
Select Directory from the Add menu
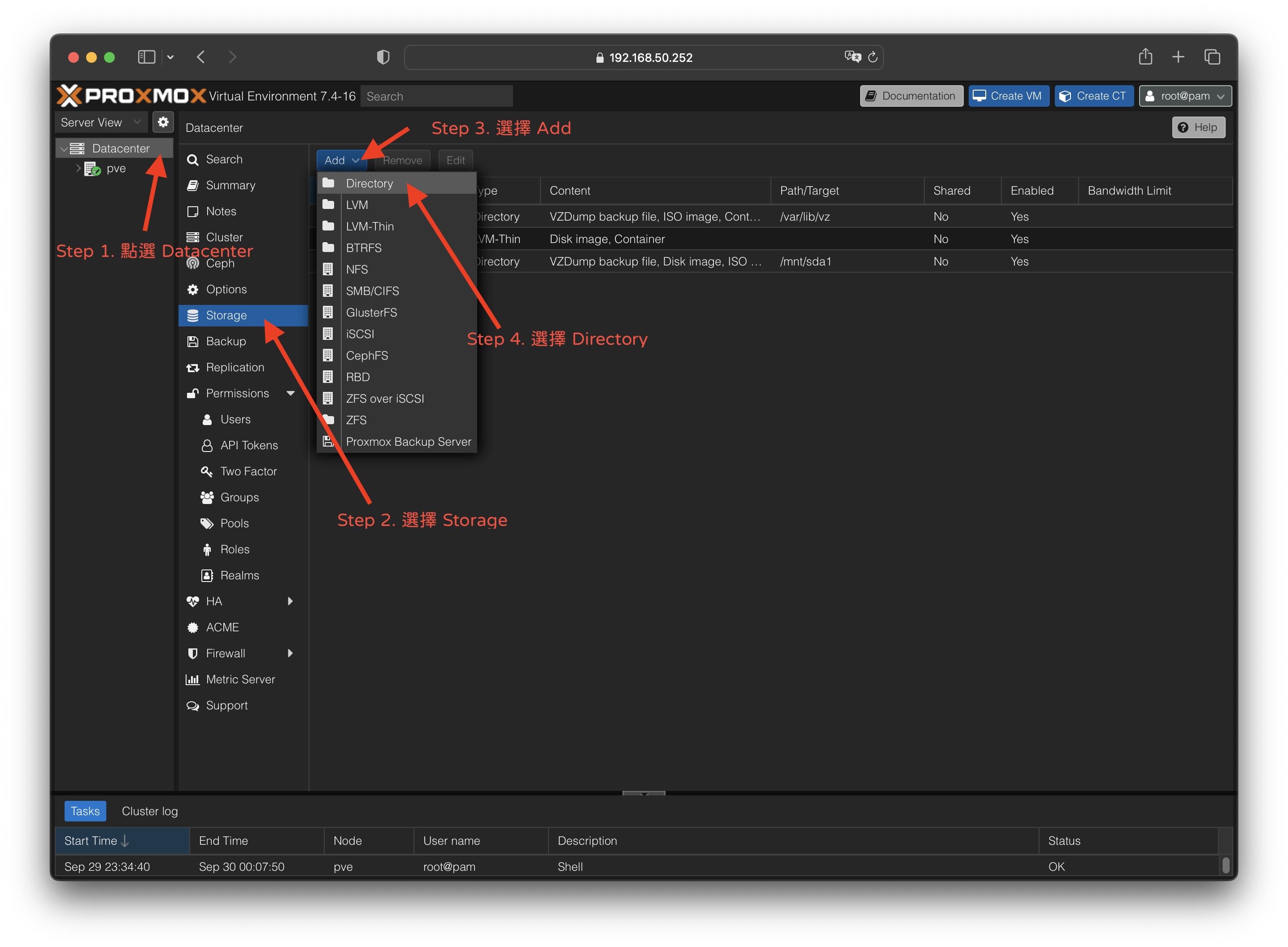[369, 183]
